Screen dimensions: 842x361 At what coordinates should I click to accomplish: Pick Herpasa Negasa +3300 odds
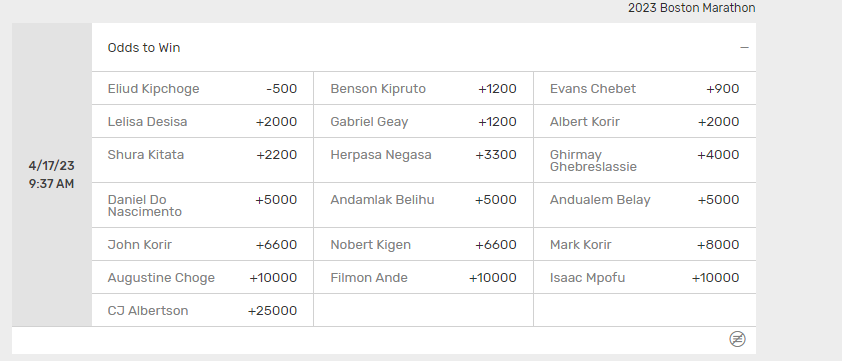click(x=424, y=160)
